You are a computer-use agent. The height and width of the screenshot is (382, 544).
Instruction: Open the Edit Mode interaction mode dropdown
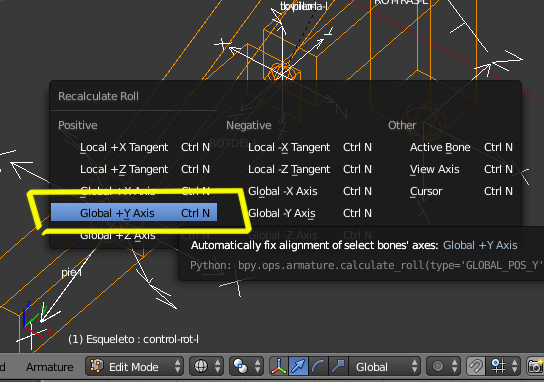pos(135,366)
